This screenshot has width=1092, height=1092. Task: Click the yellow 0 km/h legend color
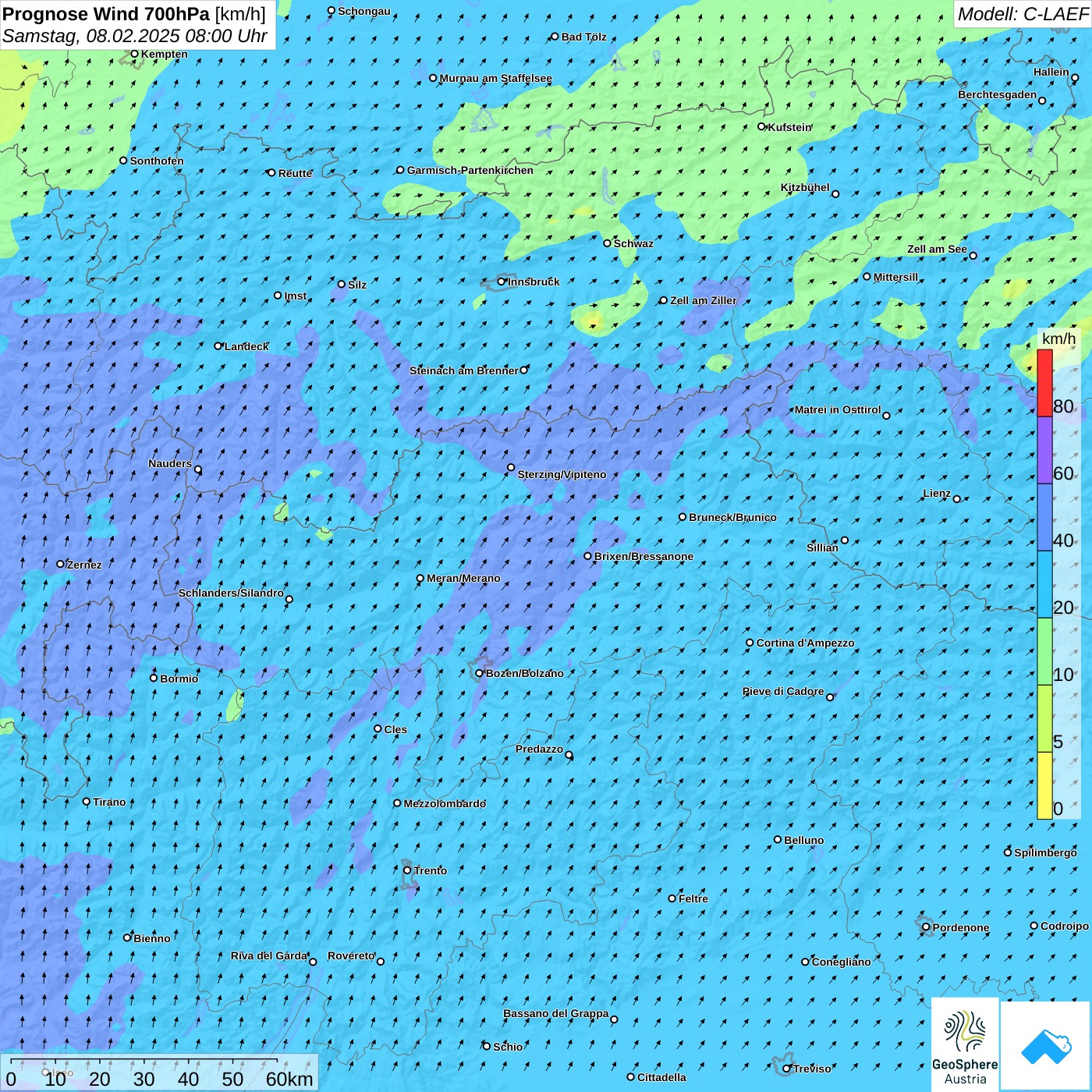(1044, 785)
